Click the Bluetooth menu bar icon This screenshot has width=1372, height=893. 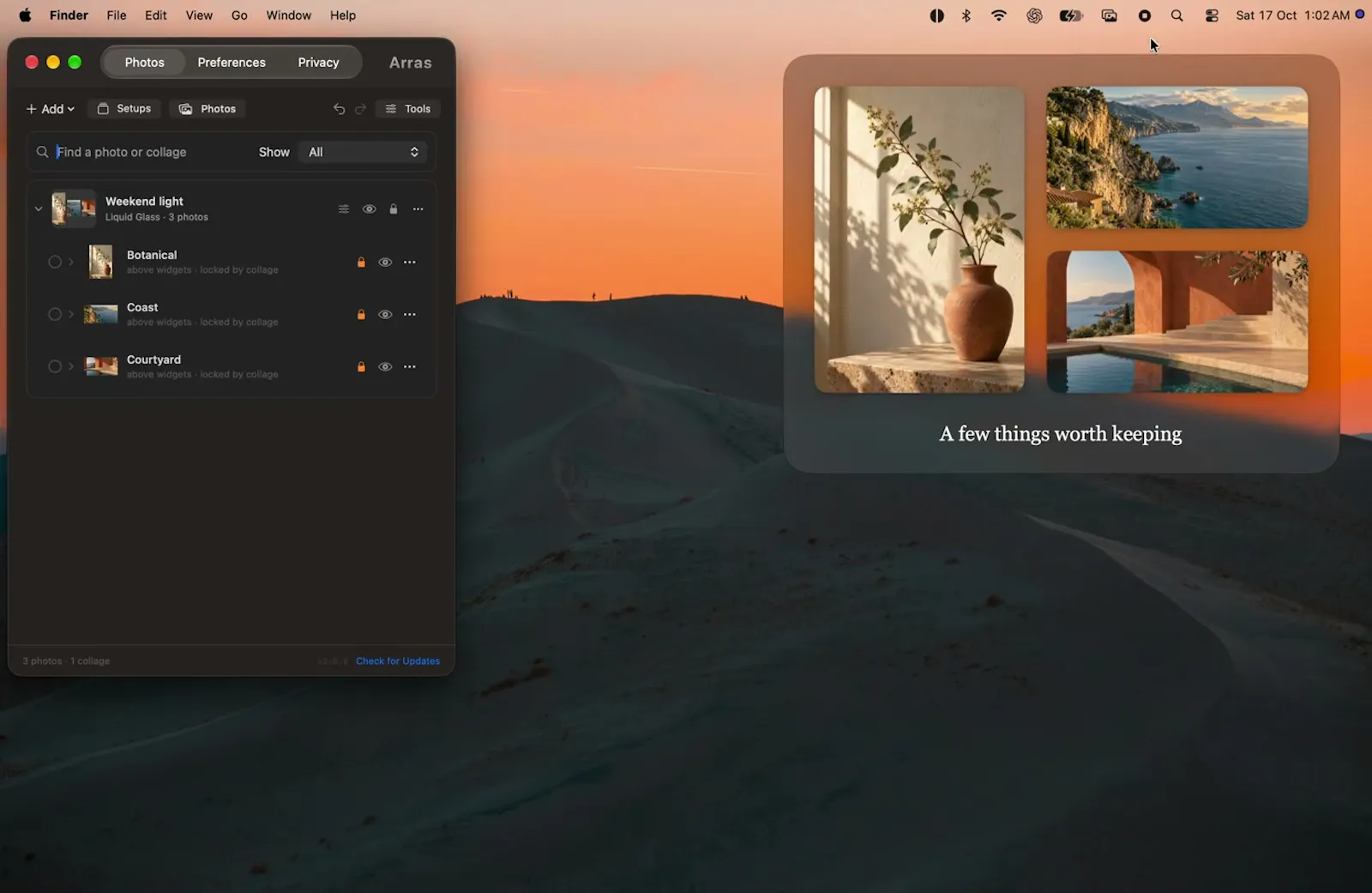(x=966, y=15)
